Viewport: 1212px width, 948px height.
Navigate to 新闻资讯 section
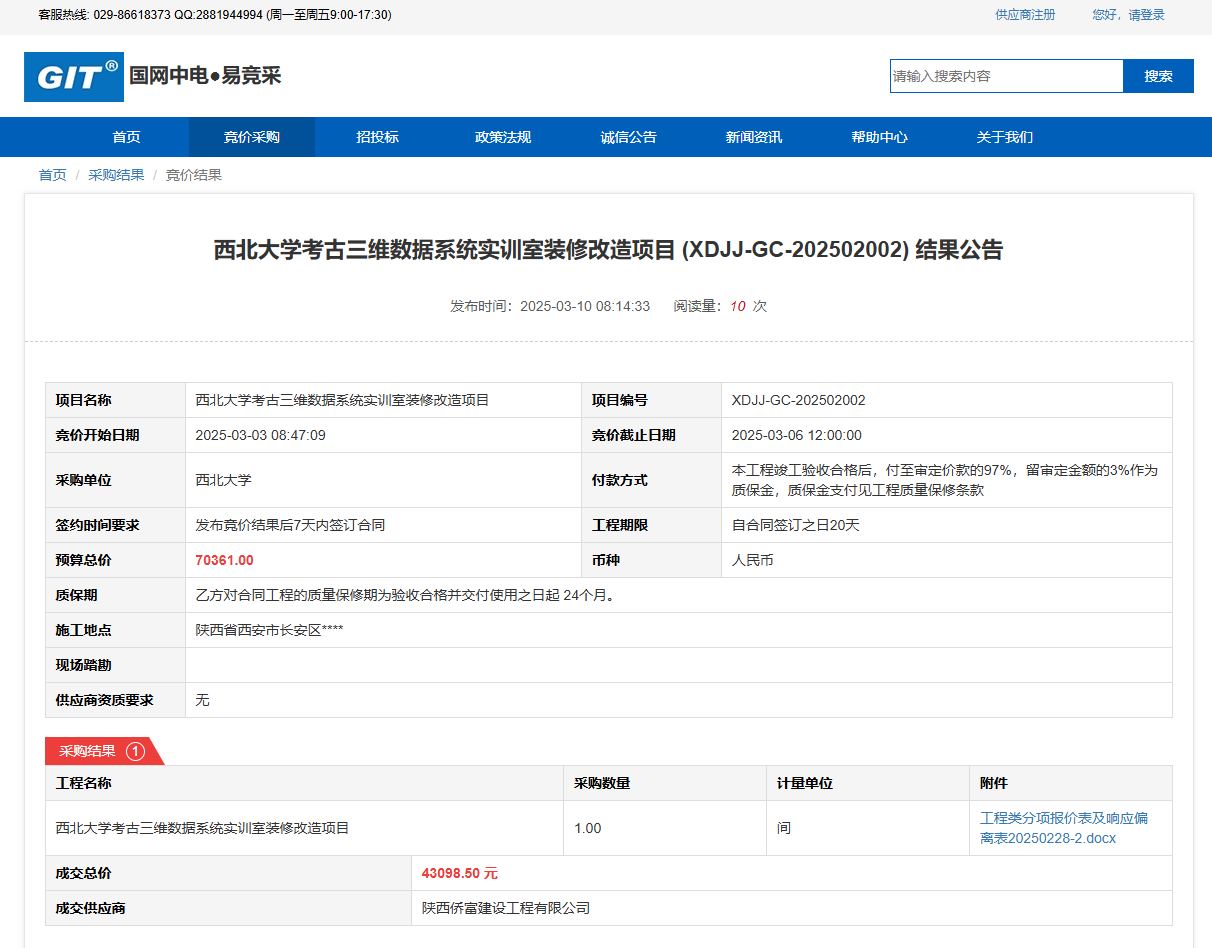pos(753,137)
